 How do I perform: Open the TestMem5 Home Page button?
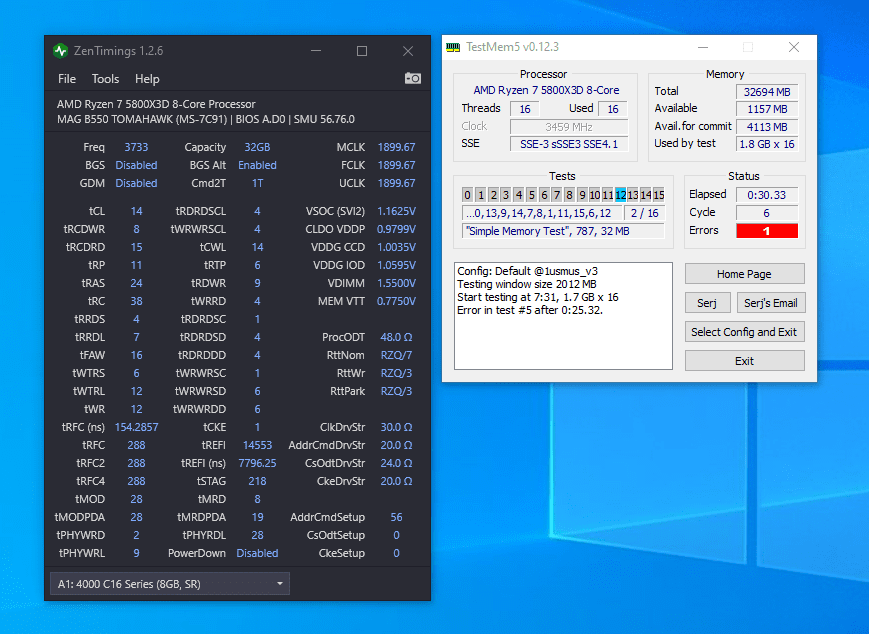click(x=744, y=274)
